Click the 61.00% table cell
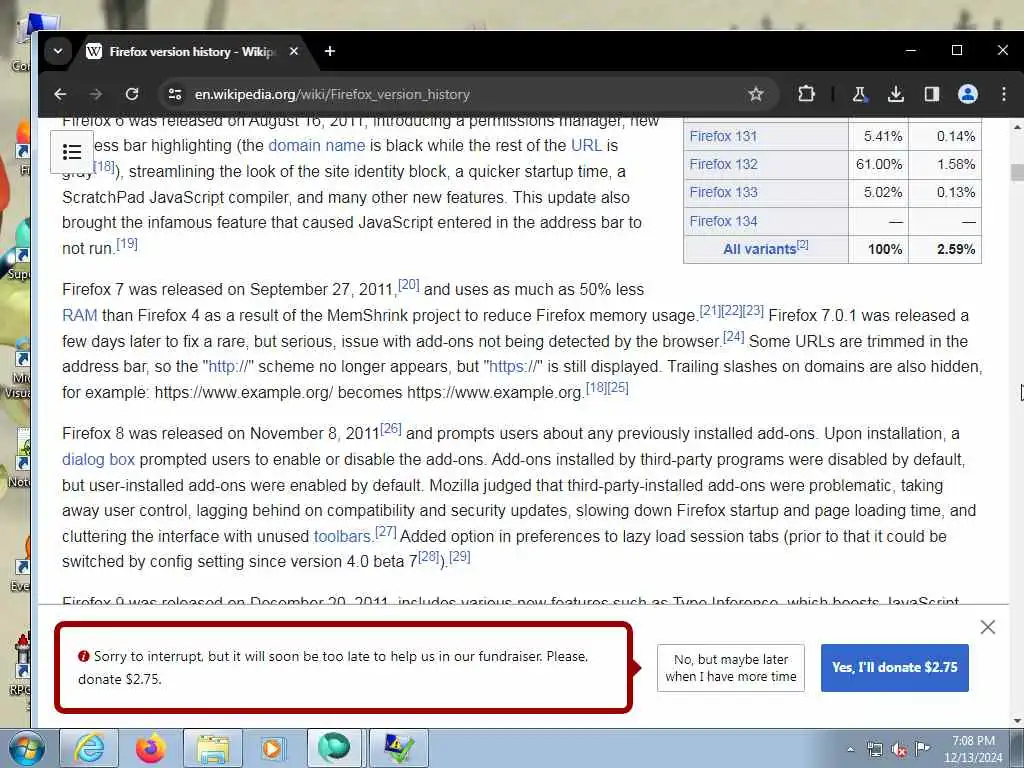 pyautogui.click(x=878, y=164)
